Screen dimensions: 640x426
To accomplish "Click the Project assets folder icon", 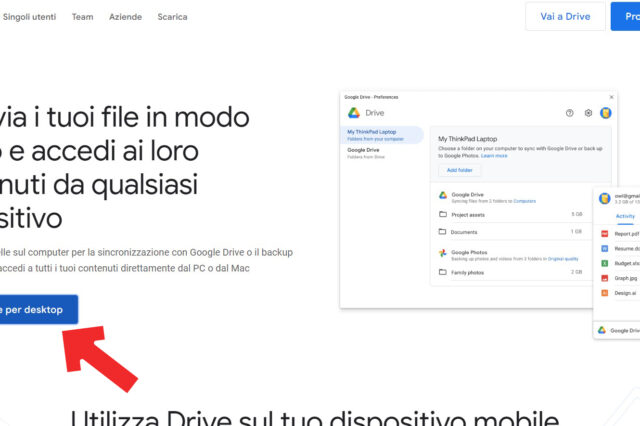I will (443, 214).
